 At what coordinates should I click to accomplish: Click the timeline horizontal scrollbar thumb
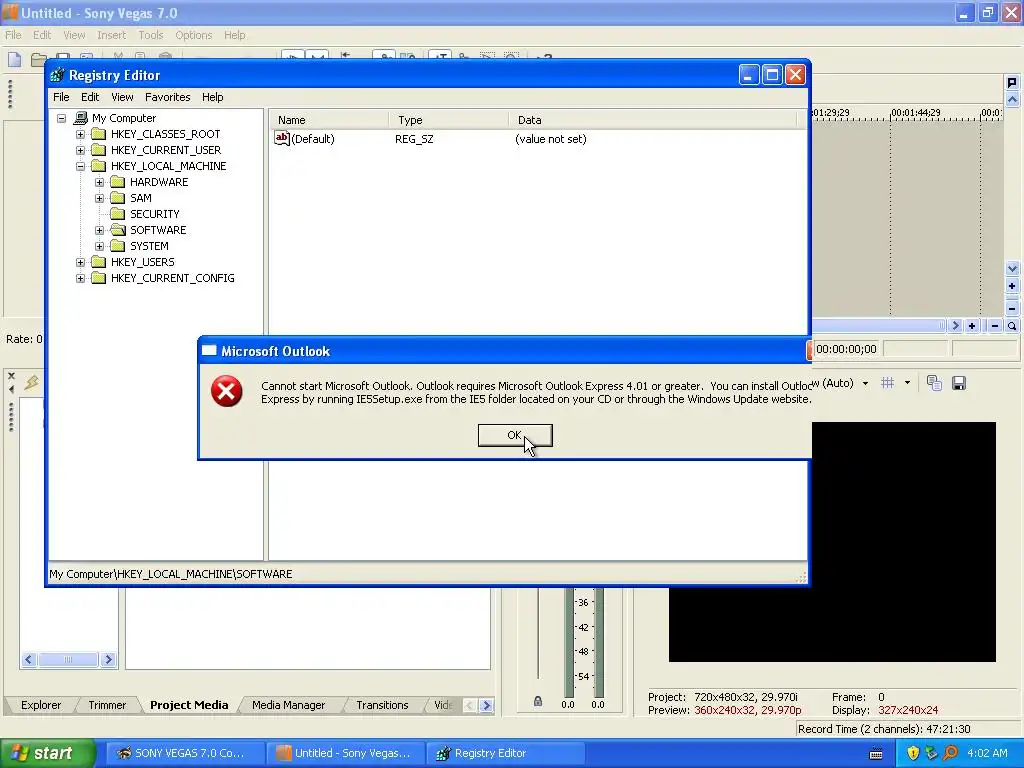880,325
